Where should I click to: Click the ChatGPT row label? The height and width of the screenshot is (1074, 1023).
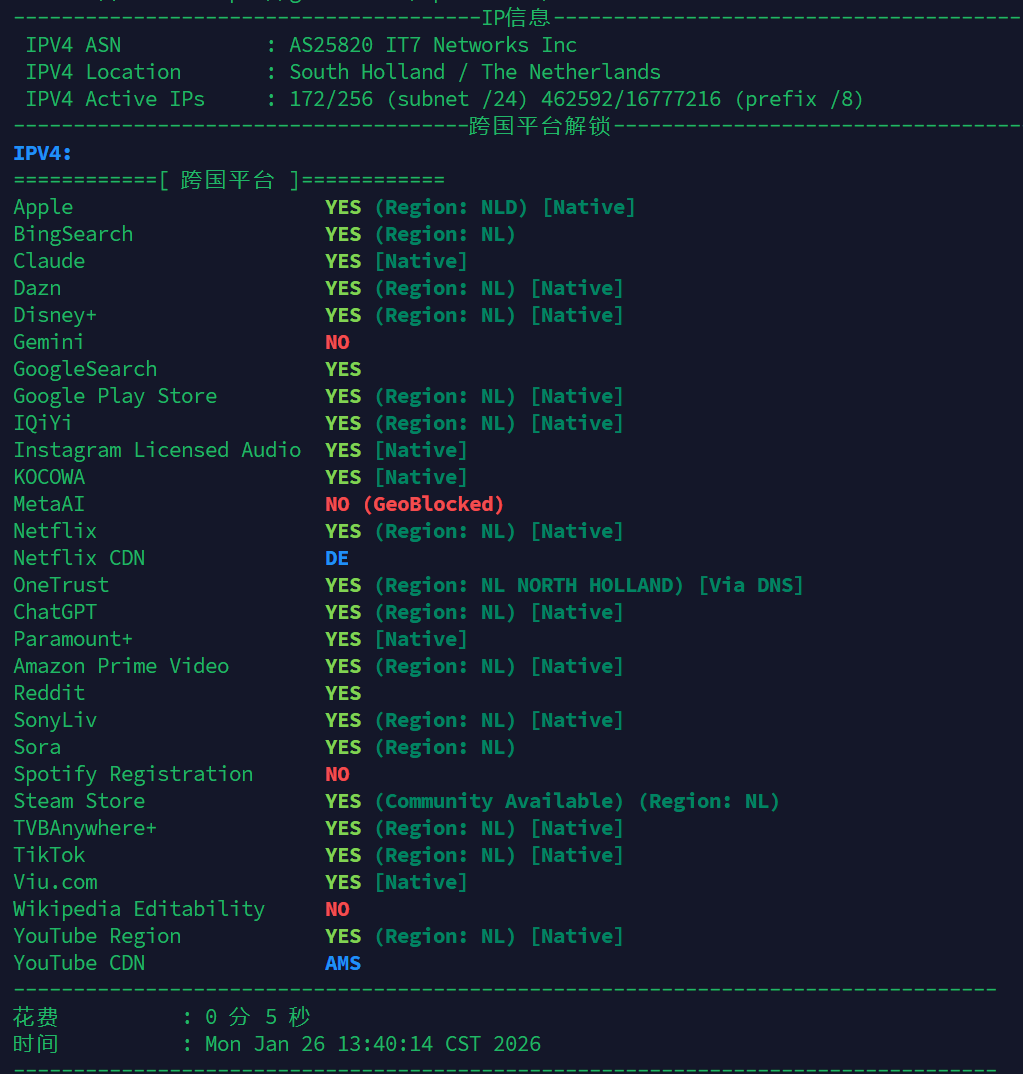pos(55,612)
